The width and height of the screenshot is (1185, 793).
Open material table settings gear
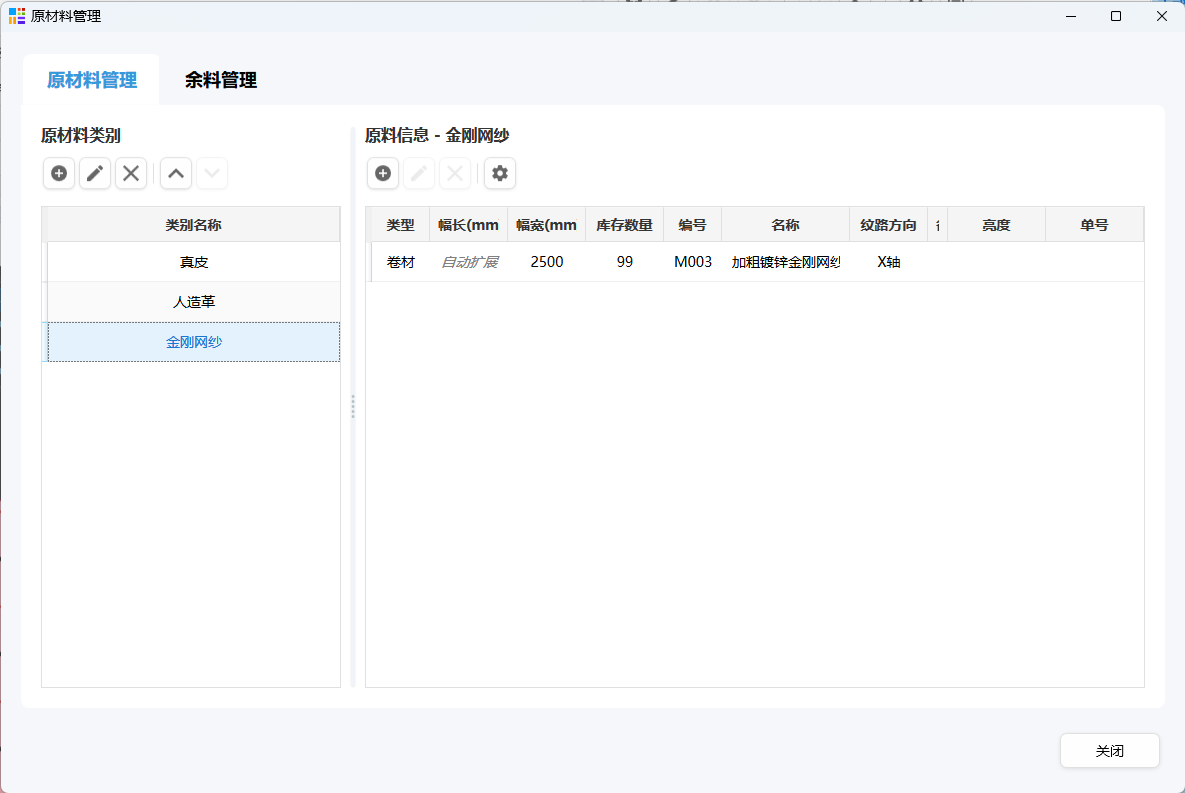500,174
